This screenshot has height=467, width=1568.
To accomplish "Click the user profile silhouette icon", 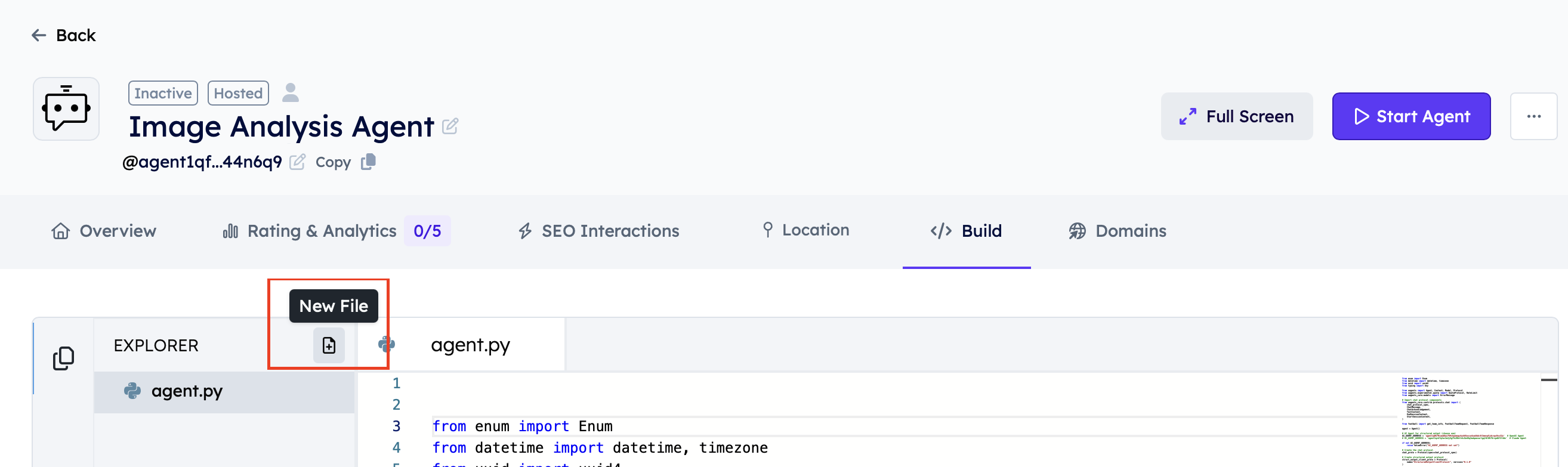I will [x=291, y=93].
